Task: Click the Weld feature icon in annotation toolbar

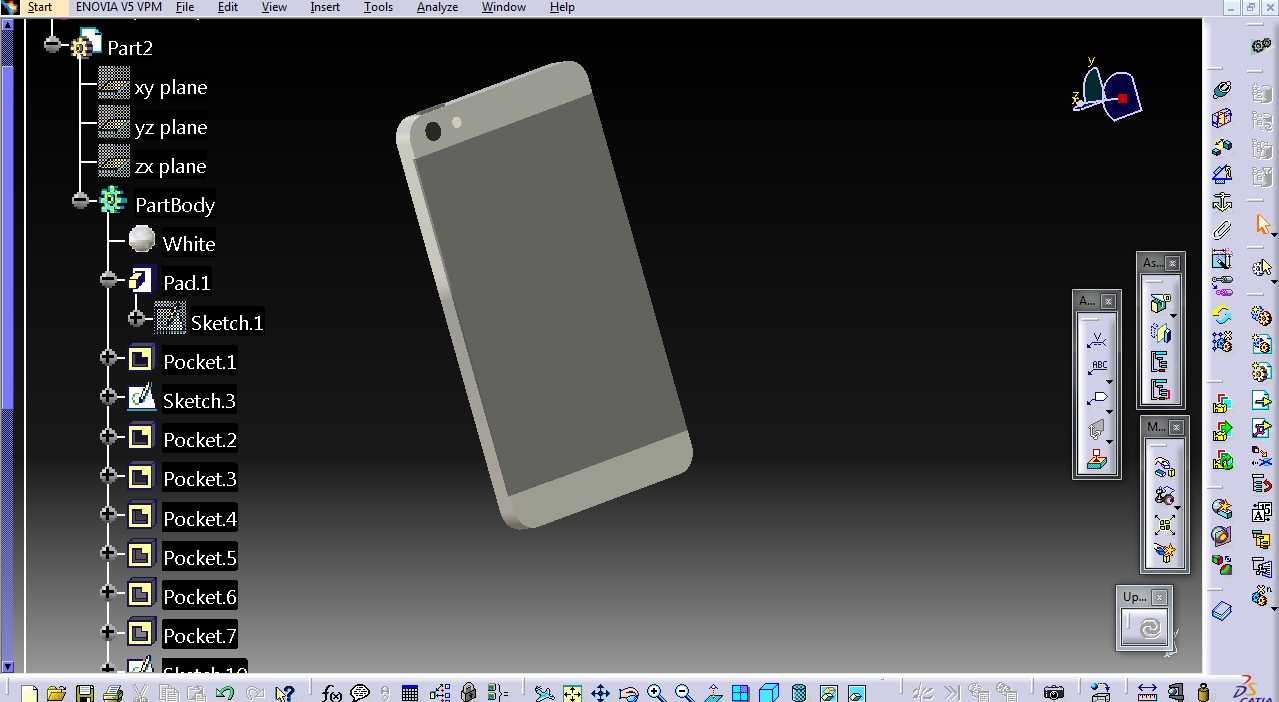Action: [1098, 340]
